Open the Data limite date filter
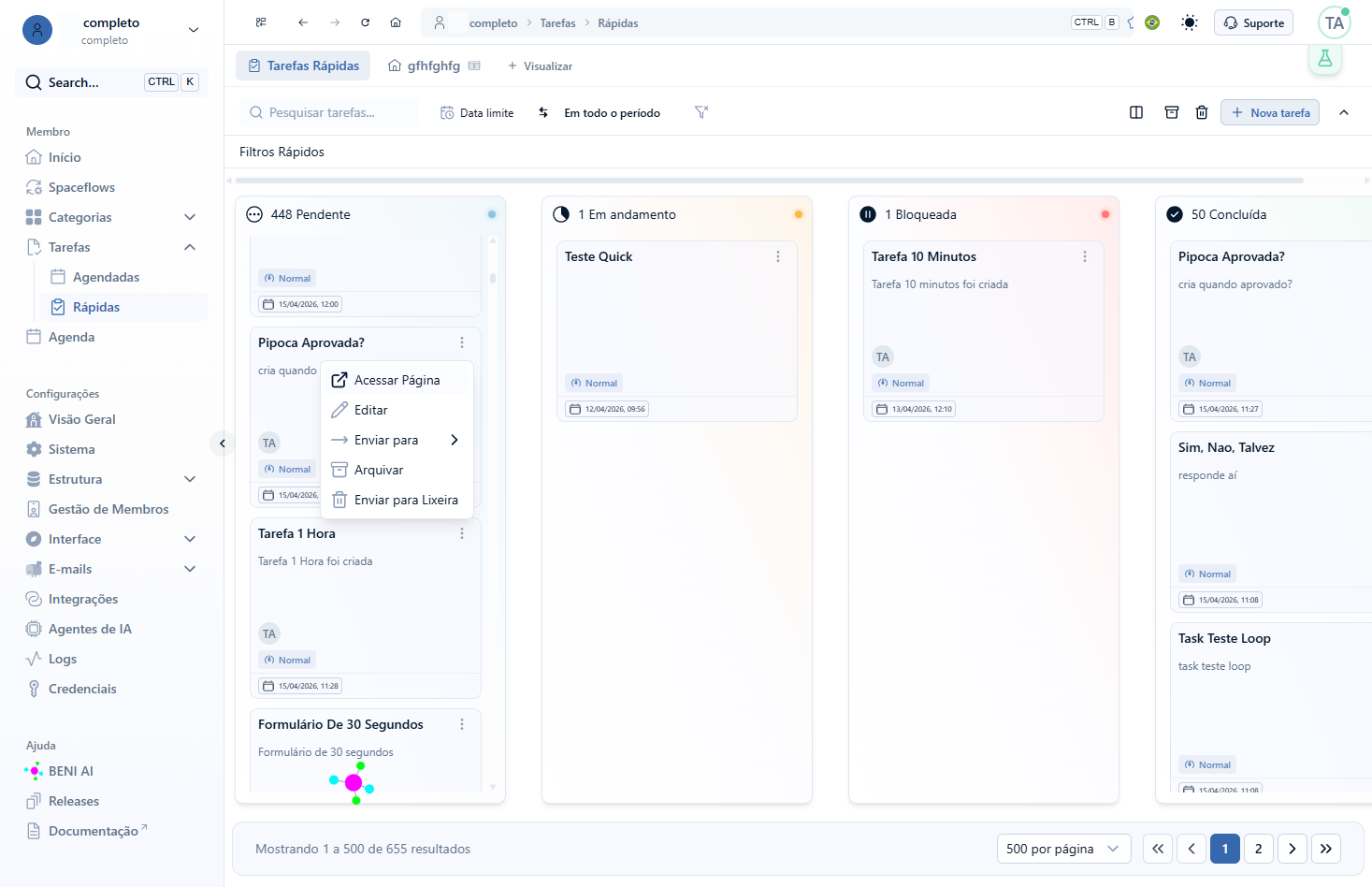This screenshot has width=1372, height=887. [477, 112]
